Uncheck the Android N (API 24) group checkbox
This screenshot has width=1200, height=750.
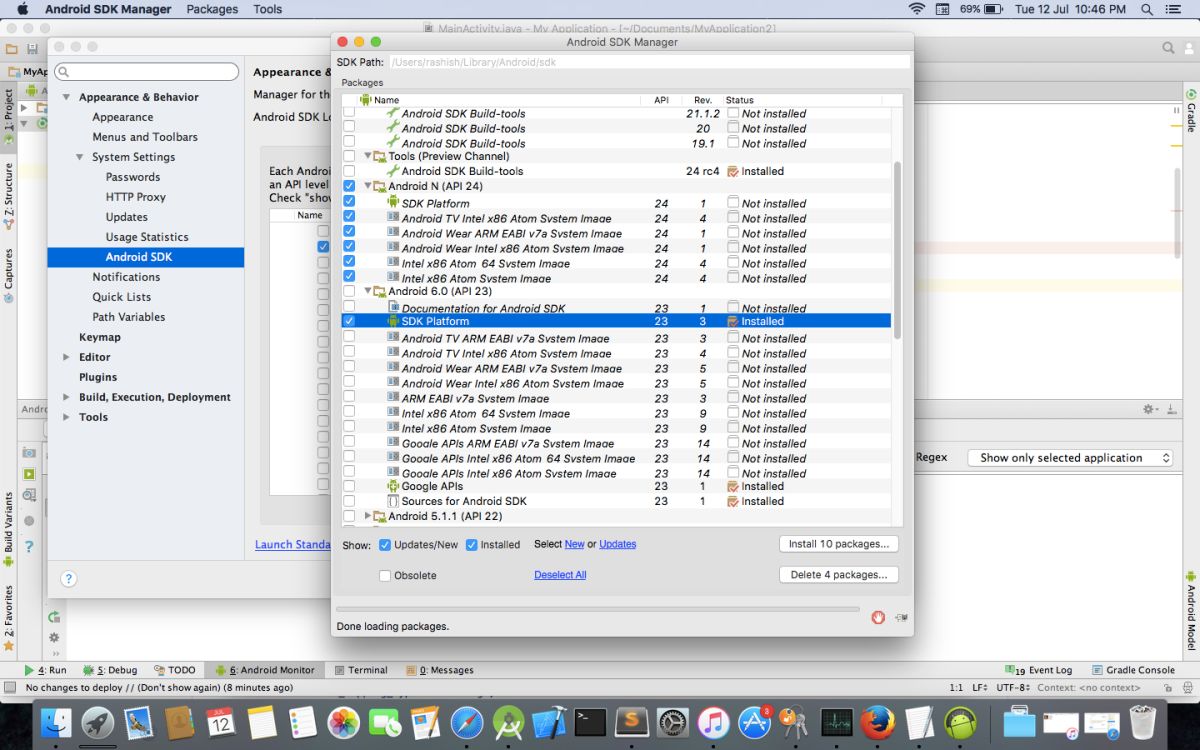349,186
